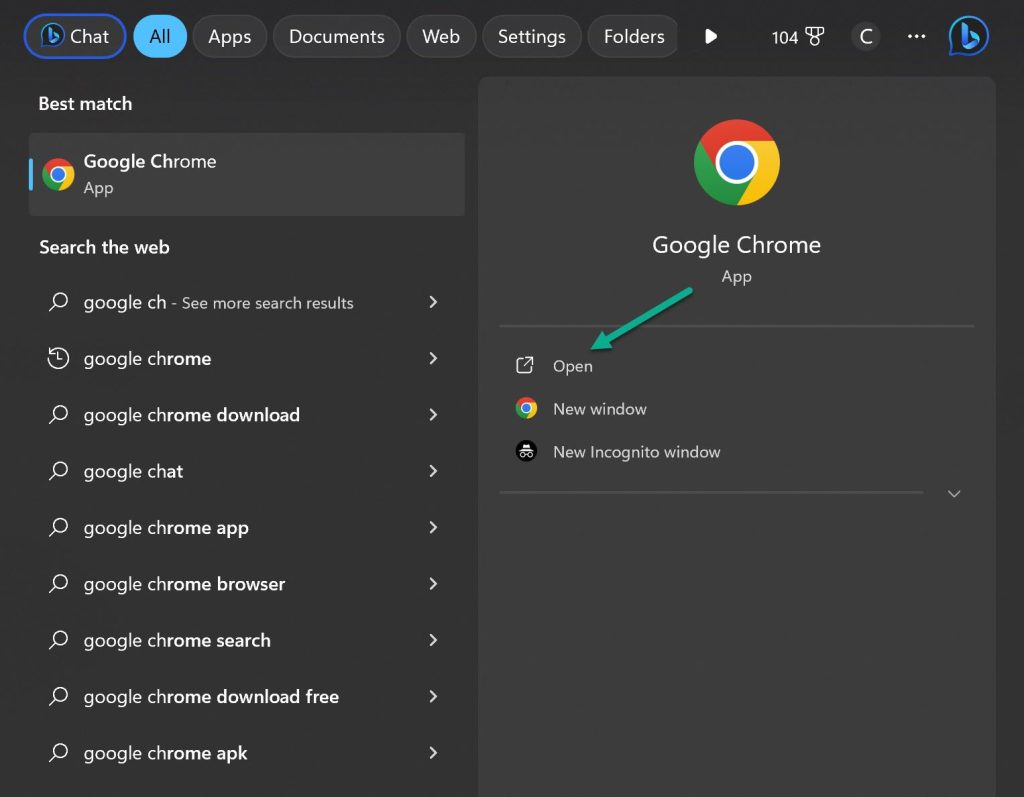Switch to the Documents filter tab
The image size is (1024, 797).
(x=336, y=37)
